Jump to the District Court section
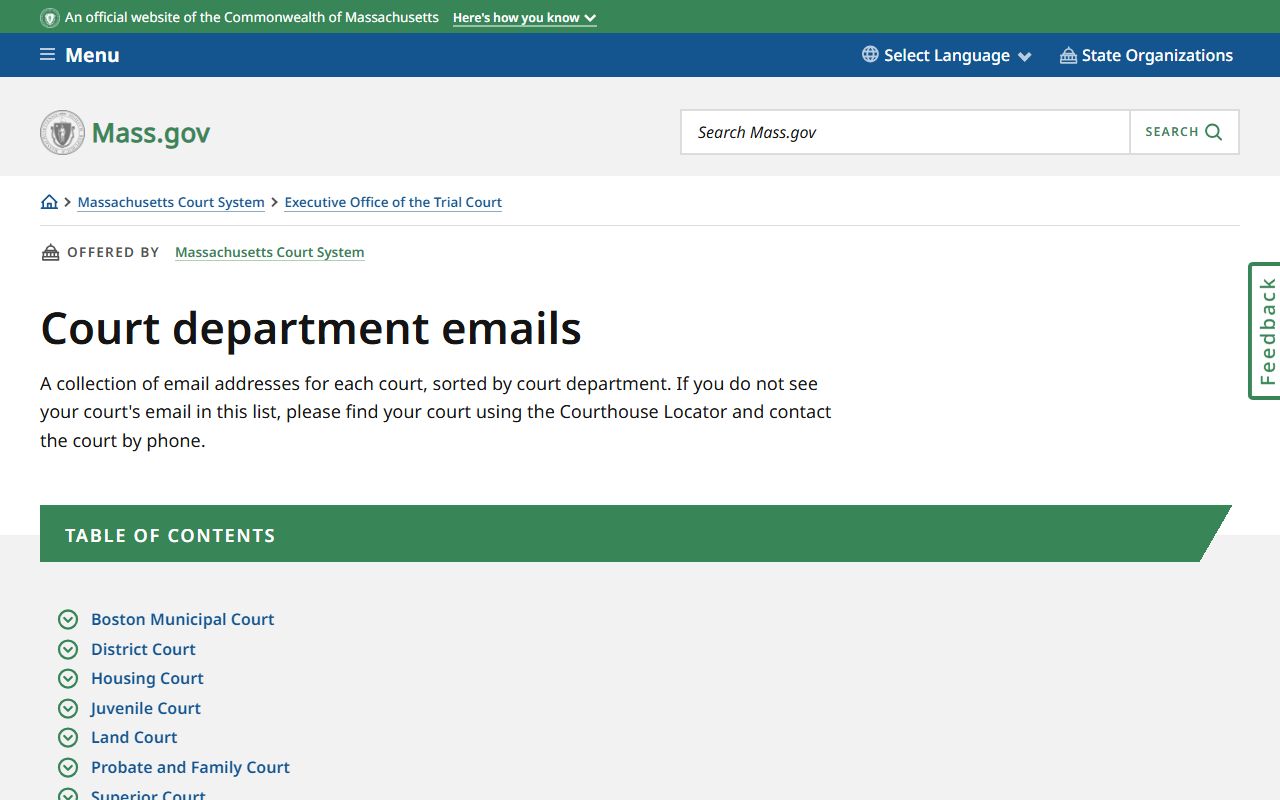Image resolution: width=1280 pixels, height=800 pixels. (143, 649)
